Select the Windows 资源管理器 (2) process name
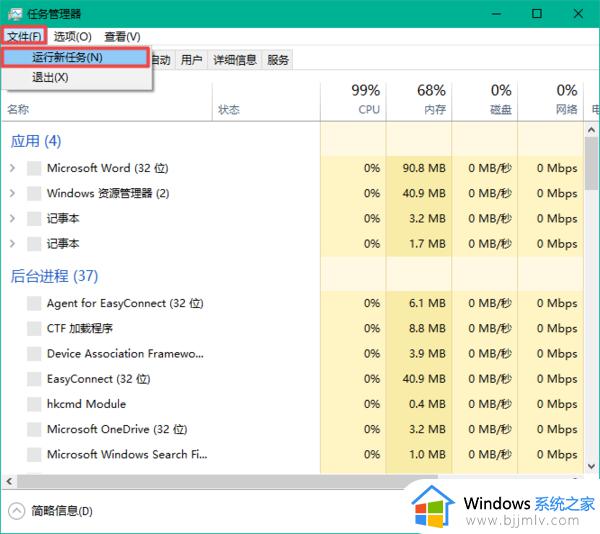600x534 pixels. [108, 193]
